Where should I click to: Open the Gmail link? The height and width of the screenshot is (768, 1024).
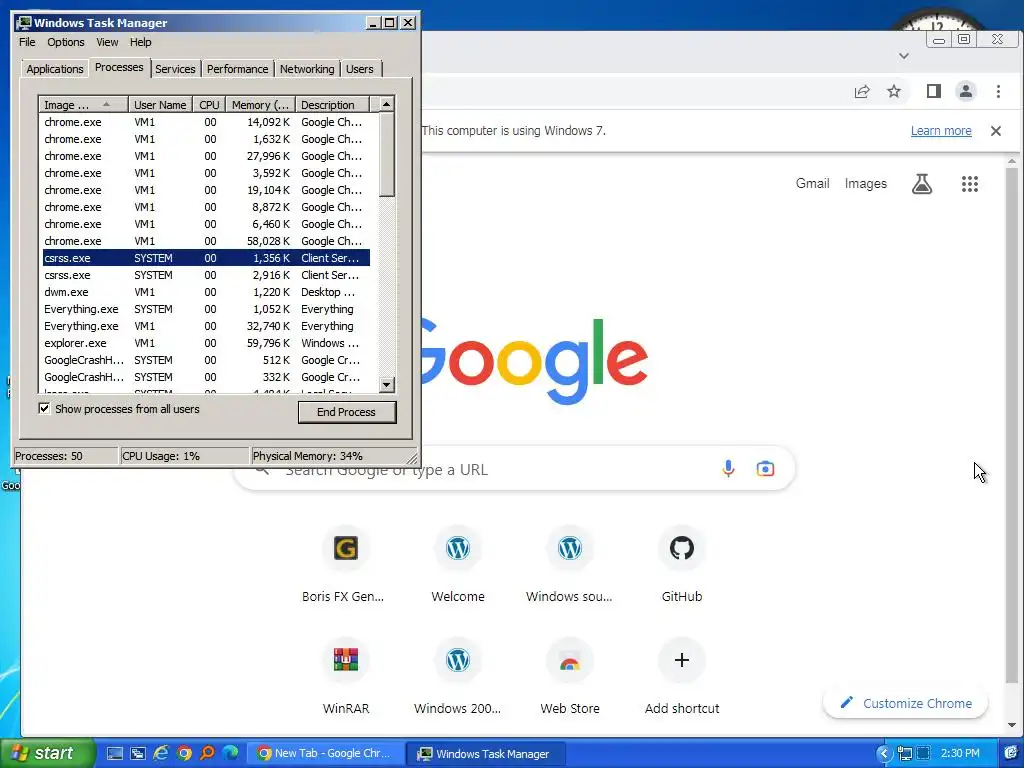pyautogui.click(x=812, y=184)
